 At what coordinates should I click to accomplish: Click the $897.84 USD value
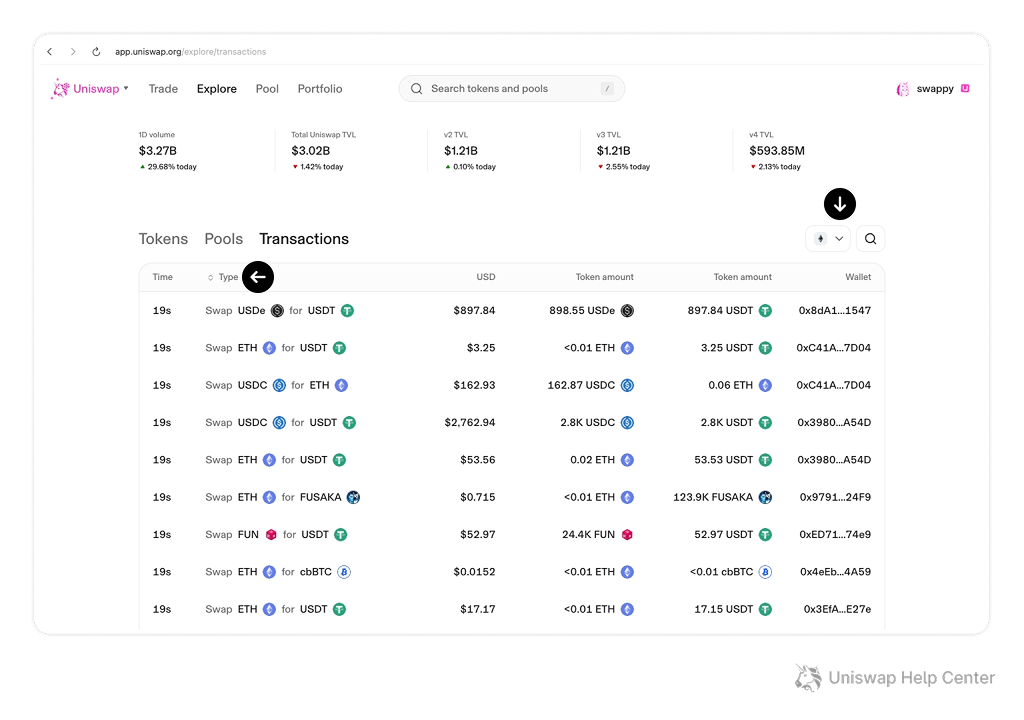pos(474,310)
